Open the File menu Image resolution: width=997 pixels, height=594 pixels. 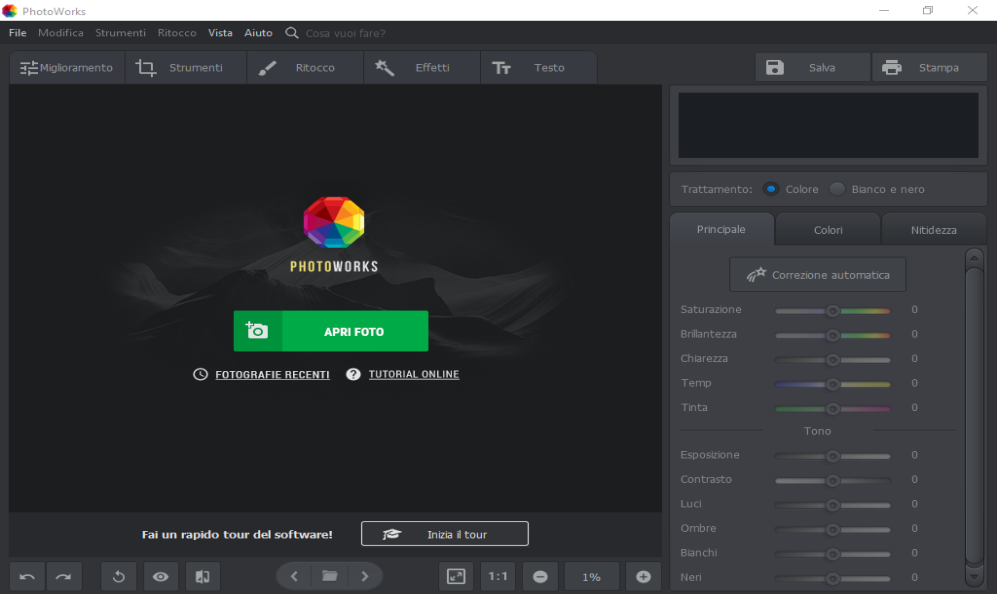[18, 33]
